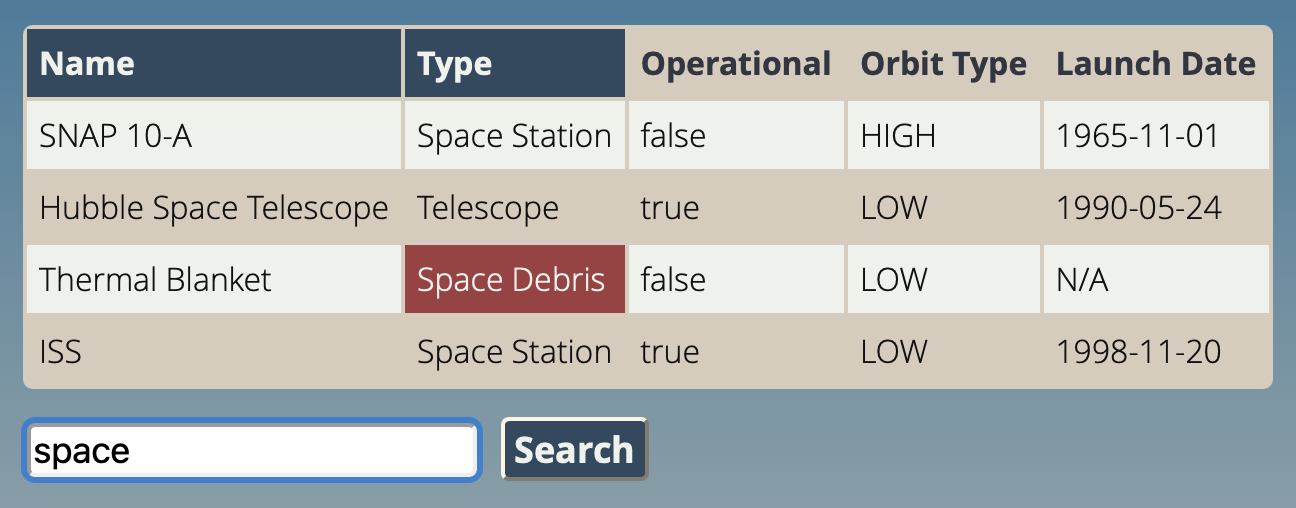The height and width of the screenshot is (508, 1296).
Task: Click the highlighted 'Space Debris' cell
Action: (x=515, y=279)
